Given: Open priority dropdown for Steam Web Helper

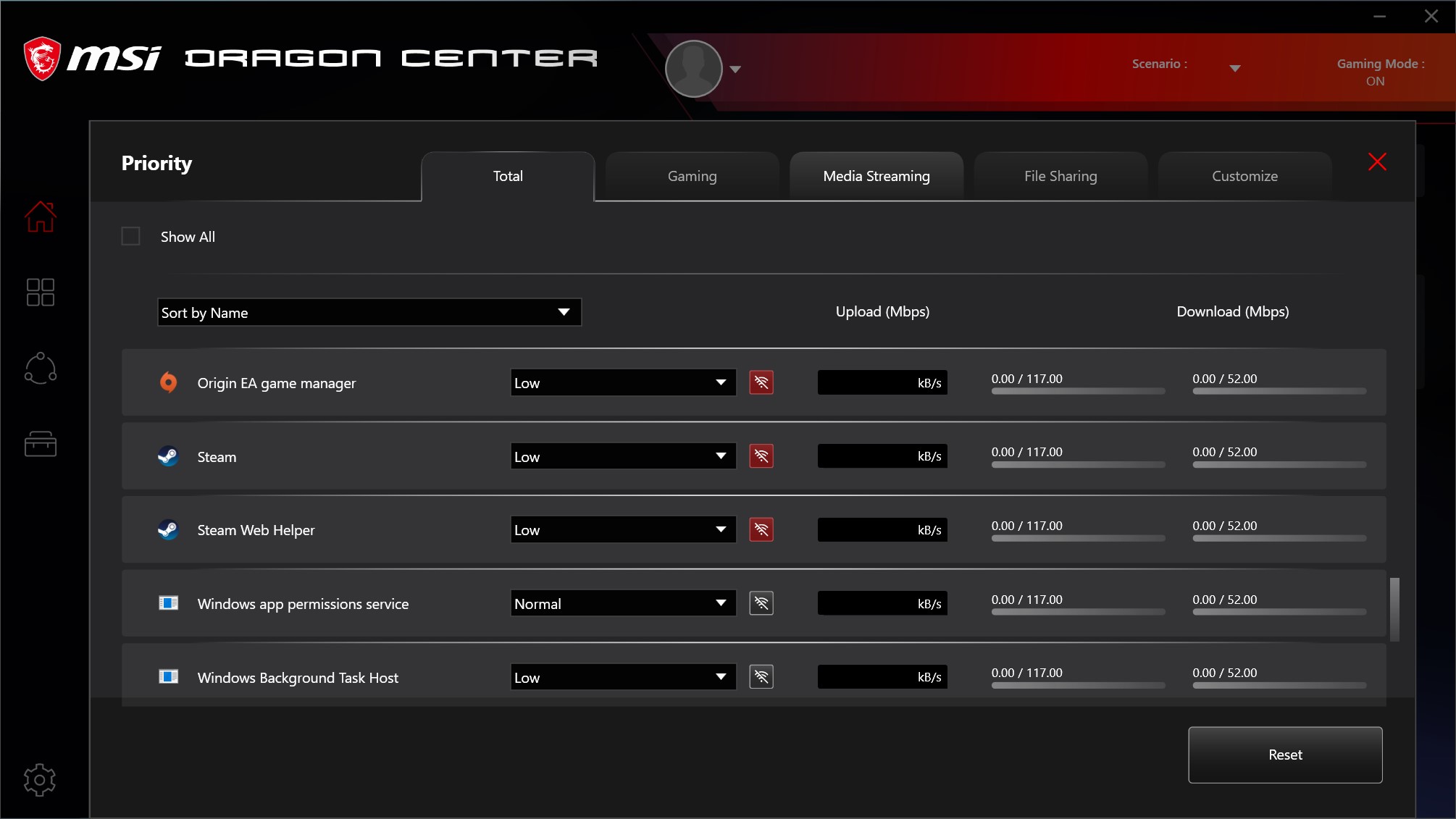Looking at the screenshot, I should point(623,529).
